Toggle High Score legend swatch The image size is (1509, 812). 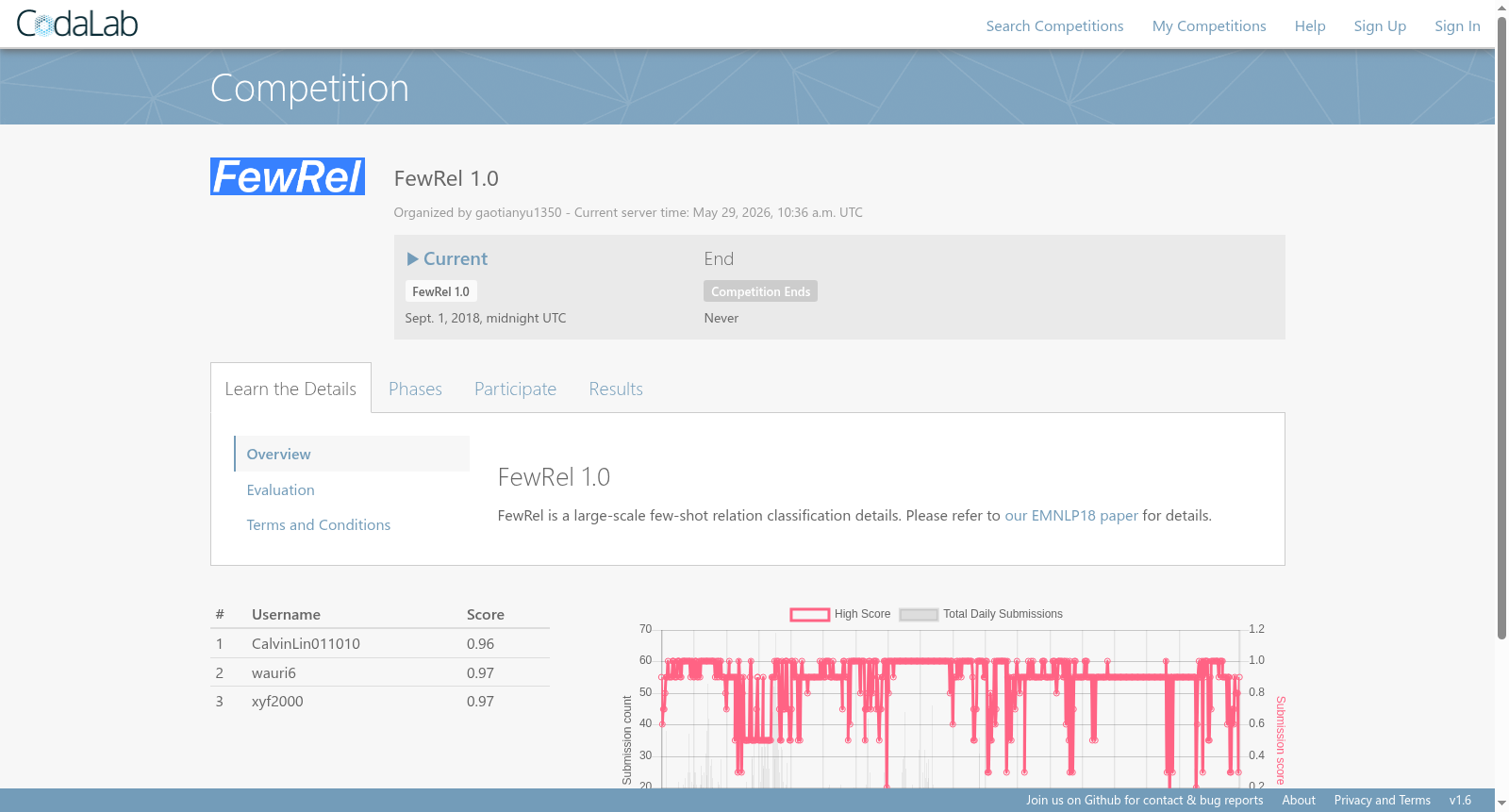(x=809, y=615)
